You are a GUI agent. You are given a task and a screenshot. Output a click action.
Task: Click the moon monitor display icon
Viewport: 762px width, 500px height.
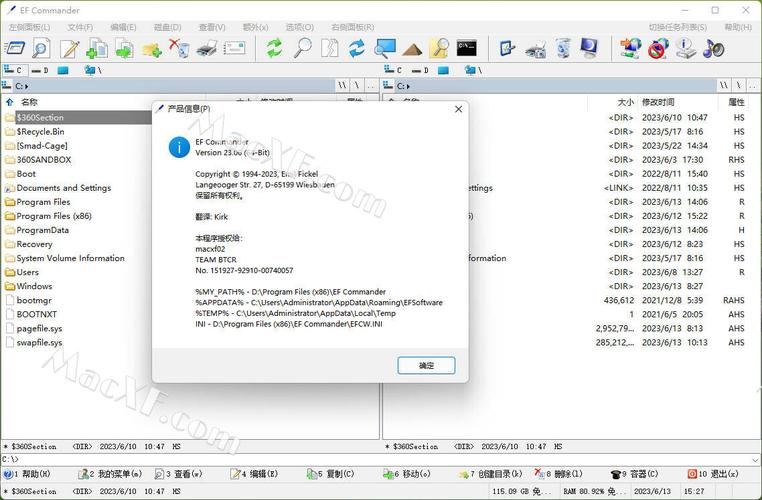point(589,49)
